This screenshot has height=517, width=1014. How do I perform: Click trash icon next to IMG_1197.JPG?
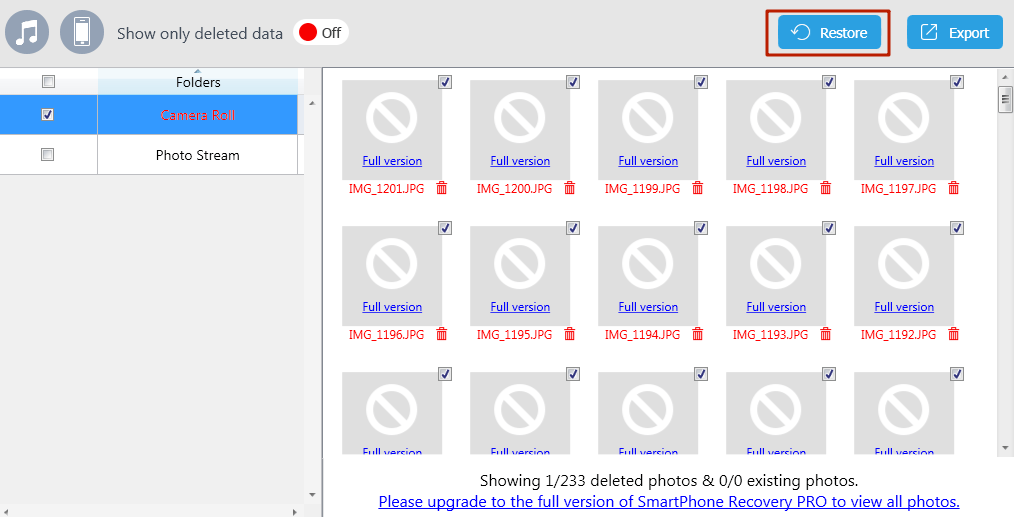click(x=954, y=188)
